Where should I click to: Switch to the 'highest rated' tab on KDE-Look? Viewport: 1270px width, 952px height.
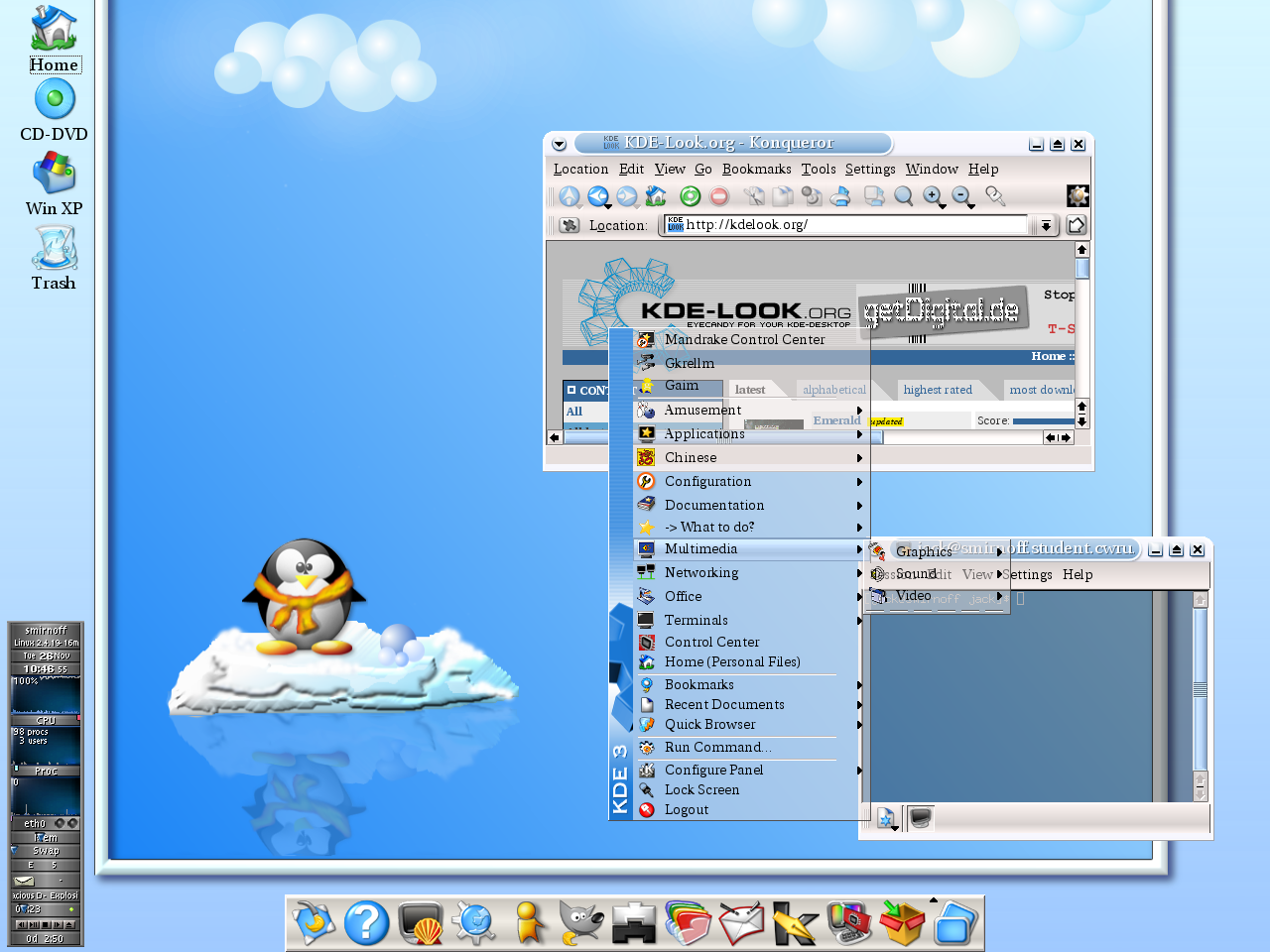(x=938, y=390)
